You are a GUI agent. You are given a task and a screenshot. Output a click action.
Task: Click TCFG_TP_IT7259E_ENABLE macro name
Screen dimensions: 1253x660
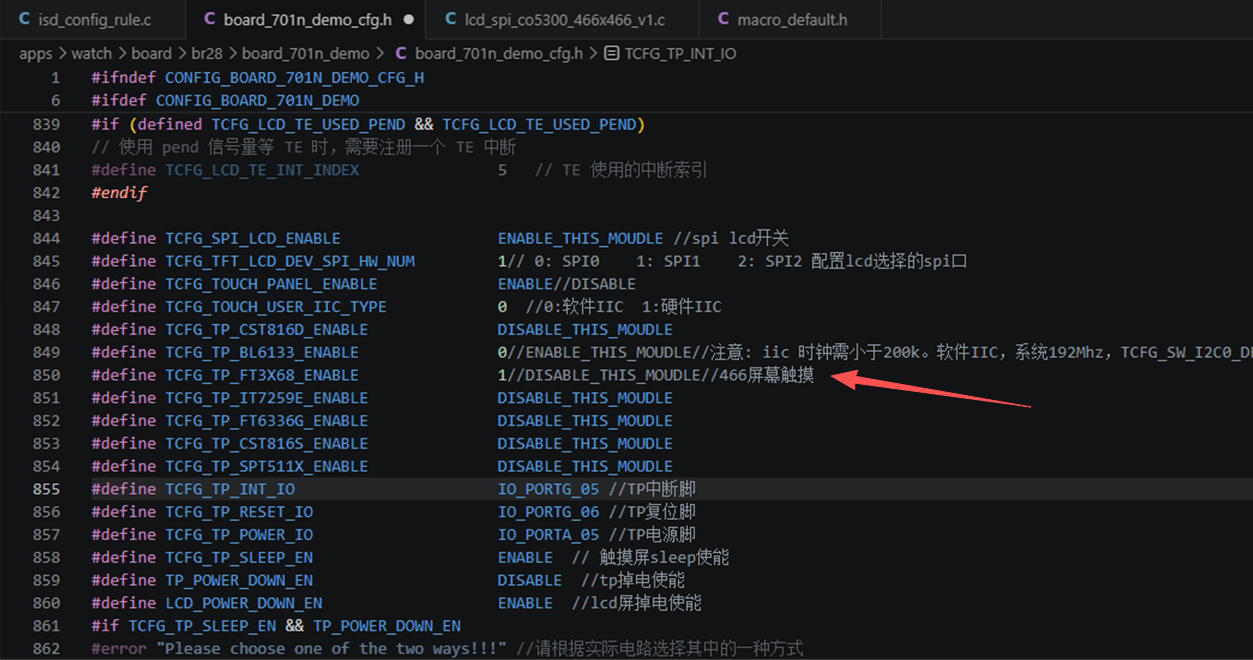coord(267,398)
